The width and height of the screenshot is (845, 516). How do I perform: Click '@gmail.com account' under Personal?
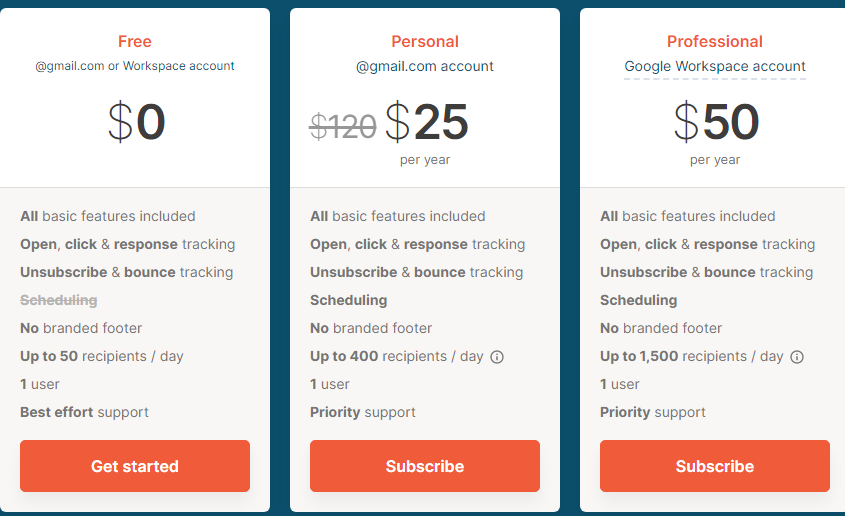(x=425, y=67)
